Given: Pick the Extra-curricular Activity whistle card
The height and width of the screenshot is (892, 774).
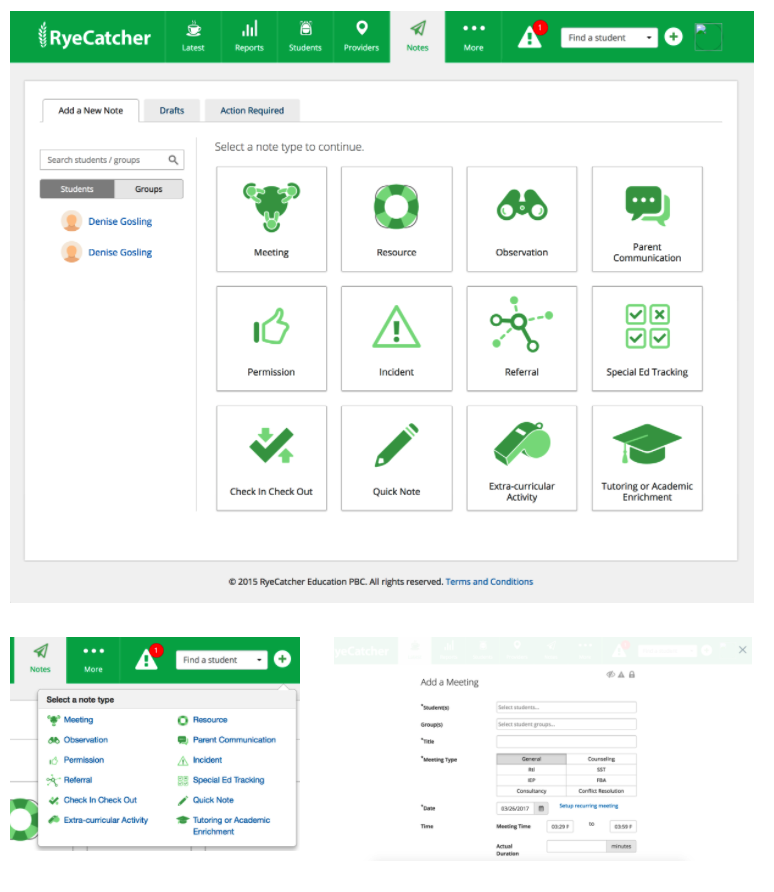Looking at the screenshot, I should (x=521, y=458).
